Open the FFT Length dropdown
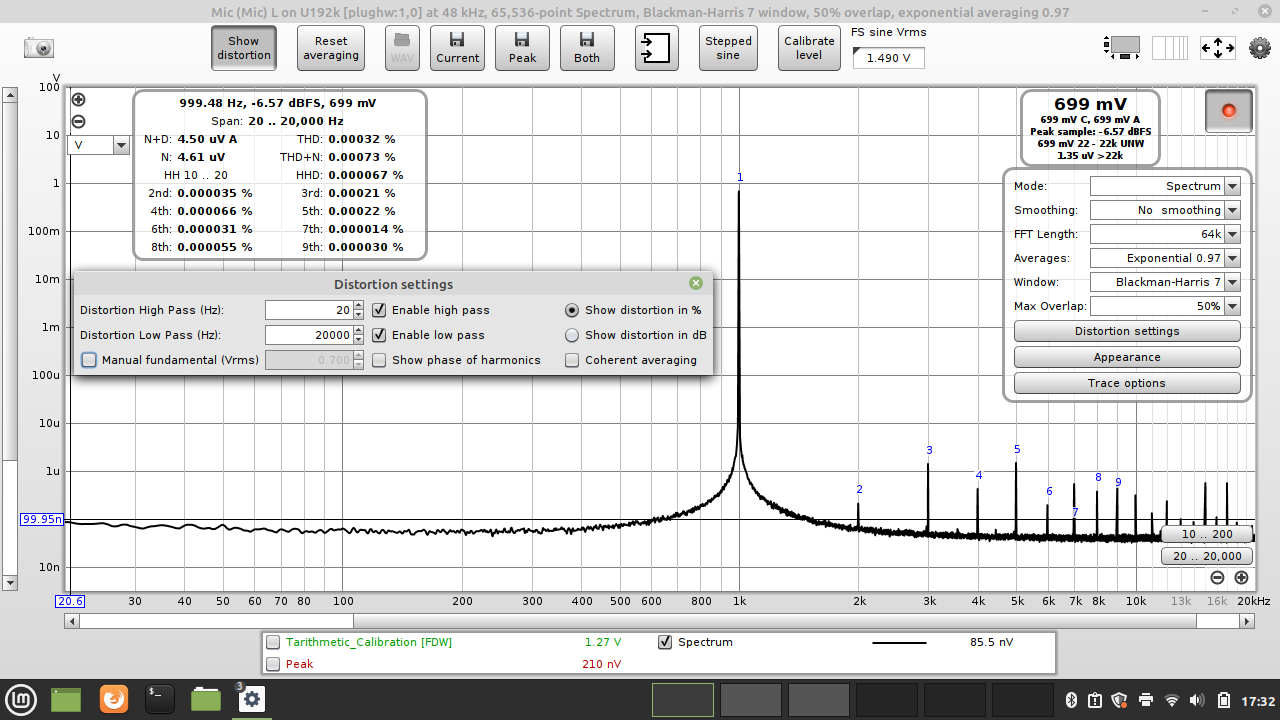This screenshot has width=1280, height=720. coord(1232,234)
